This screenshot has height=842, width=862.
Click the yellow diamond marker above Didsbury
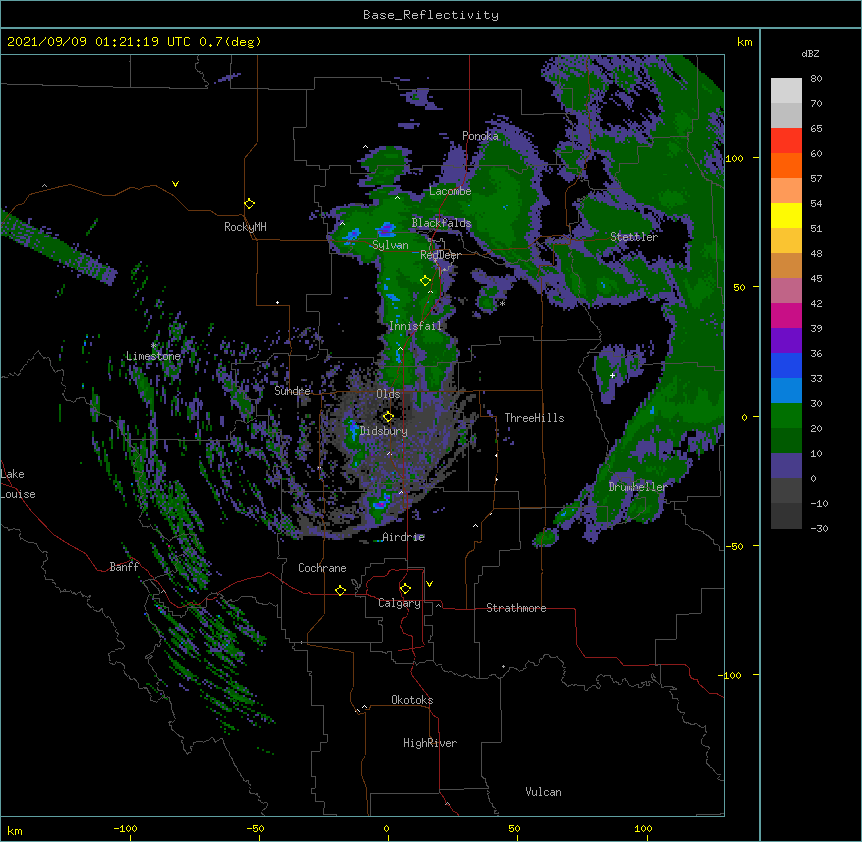point(388,417)
